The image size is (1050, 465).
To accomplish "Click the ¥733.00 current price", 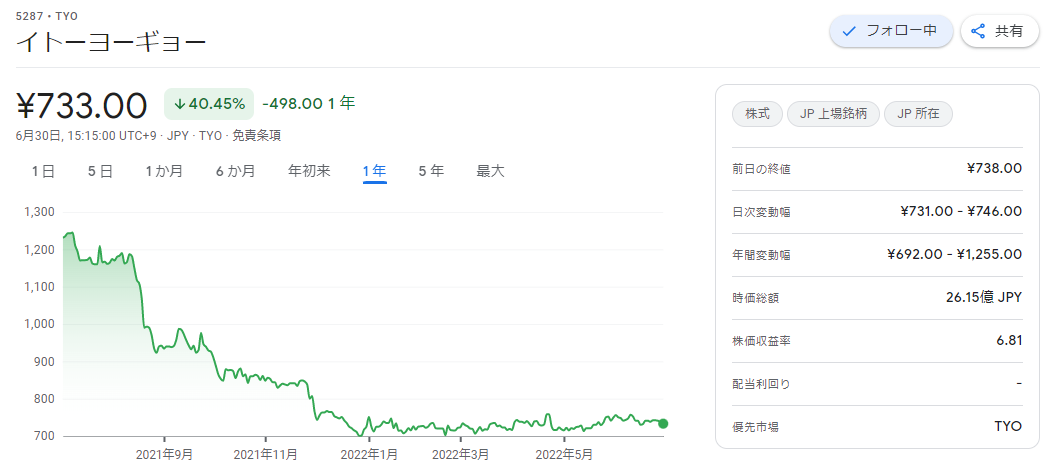I will tap(81, 105).
